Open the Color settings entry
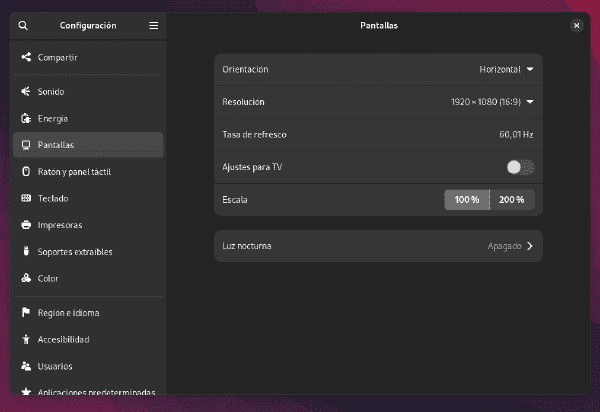600x412 pixels. pos(88,278)
